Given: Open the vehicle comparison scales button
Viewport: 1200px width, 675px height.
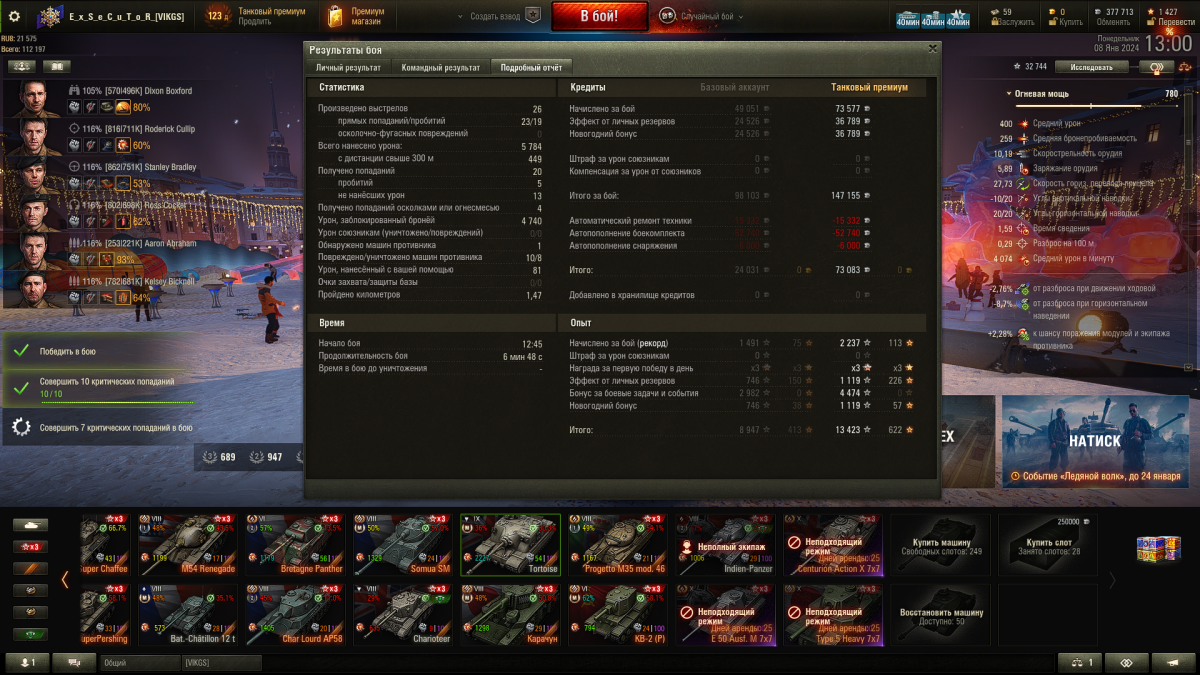Looking at the screenshot, I should (1081, 662).
